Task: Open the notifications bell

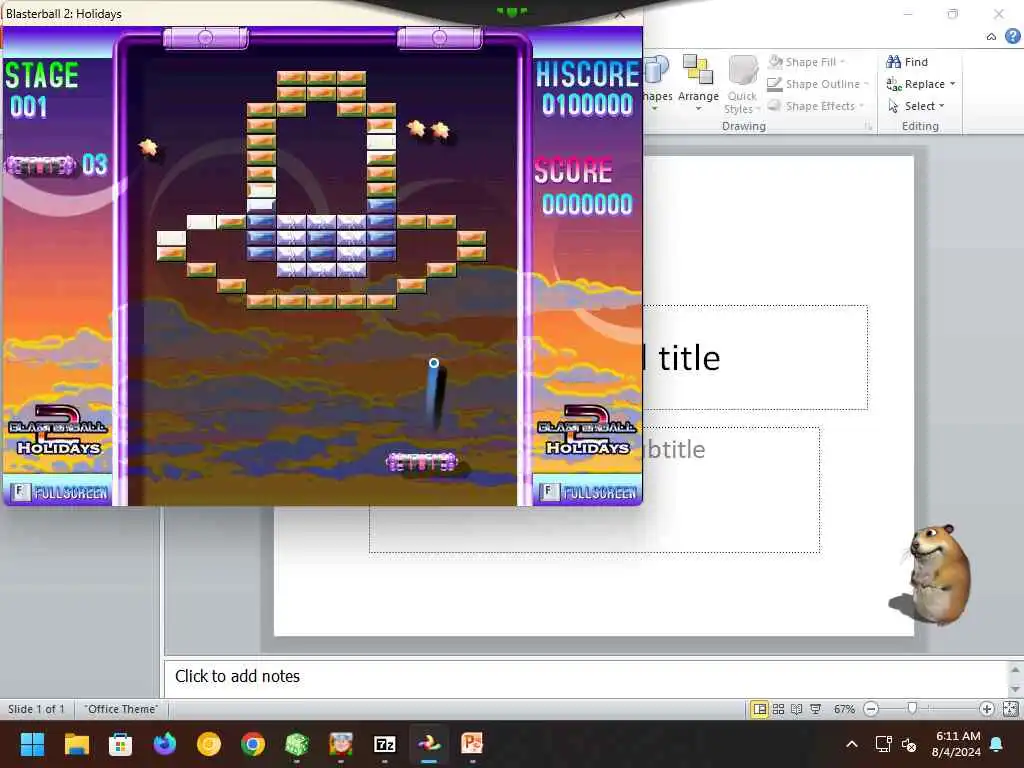Action: 997,744
